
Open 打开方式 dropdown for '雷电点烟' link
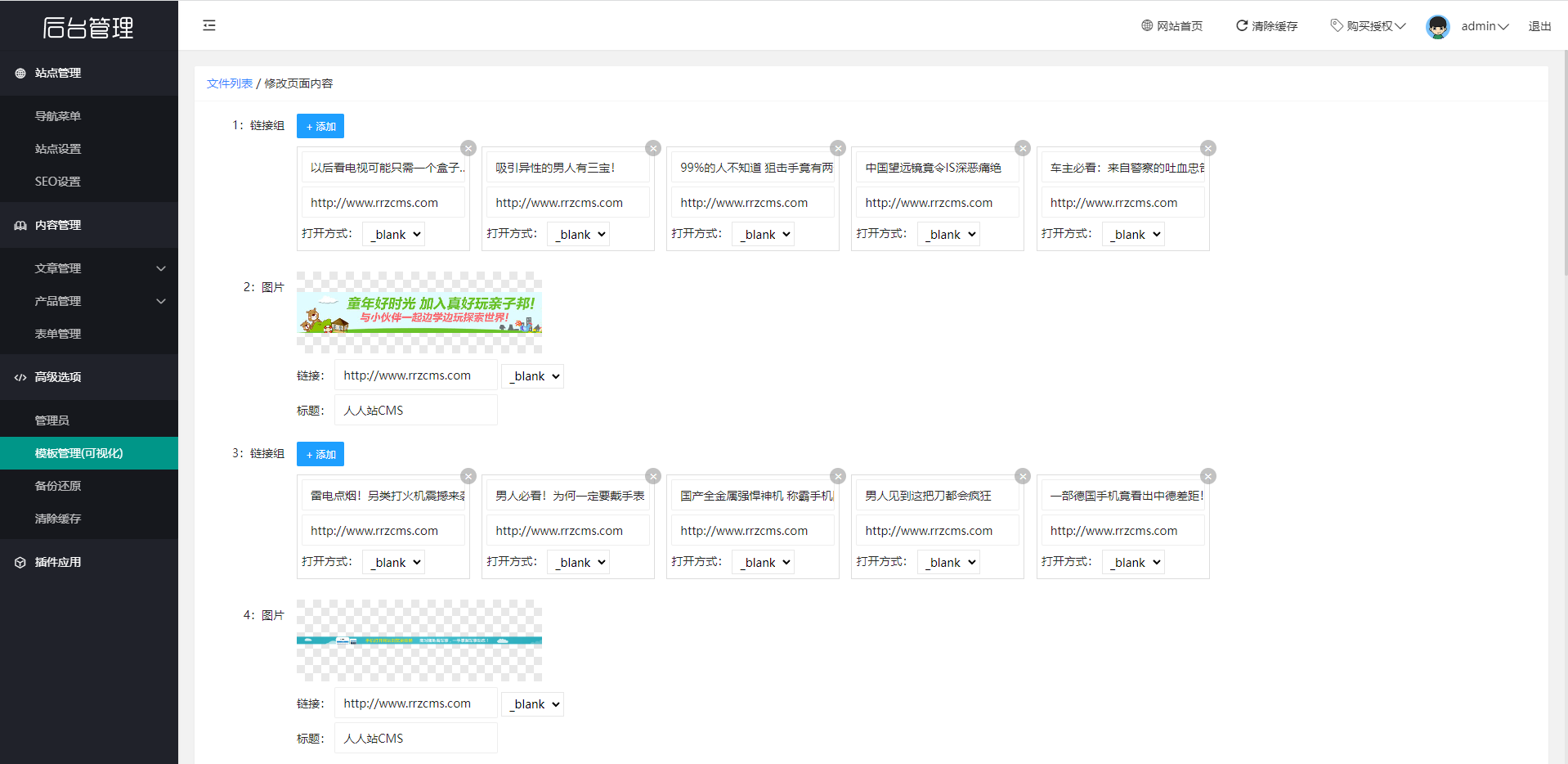click(393, 562)
